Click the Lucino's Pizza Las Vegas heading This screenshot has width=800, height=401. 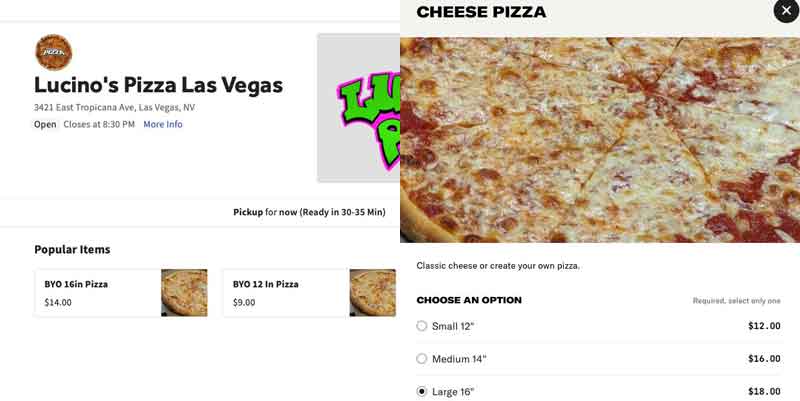coord(158,85)
